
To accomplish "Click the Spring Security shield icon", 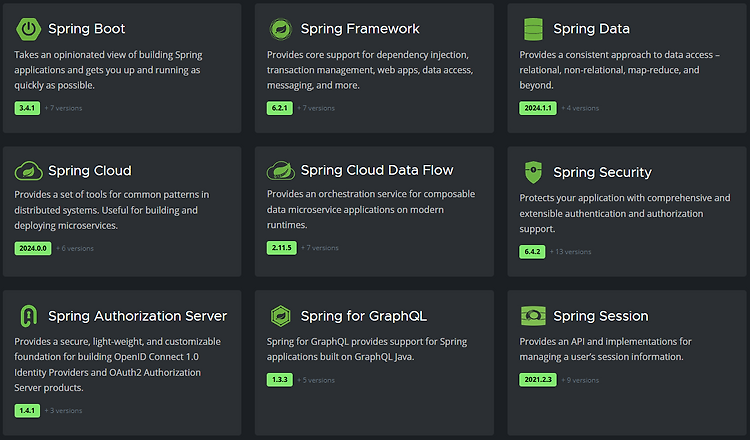I will 533,172.
